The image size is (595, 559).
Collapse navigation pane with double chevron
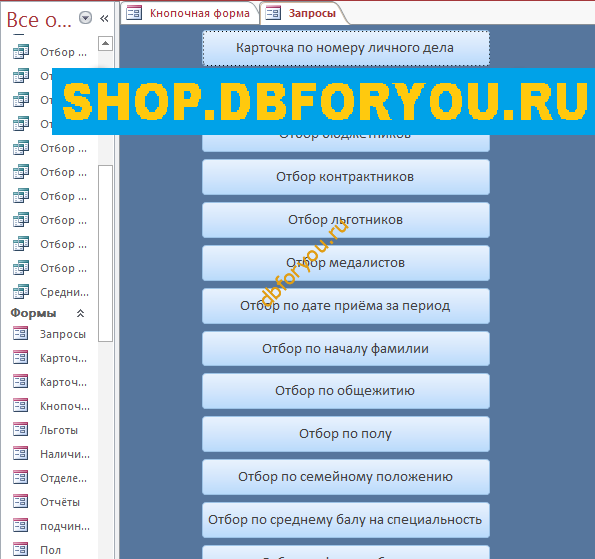click(104, 18)
